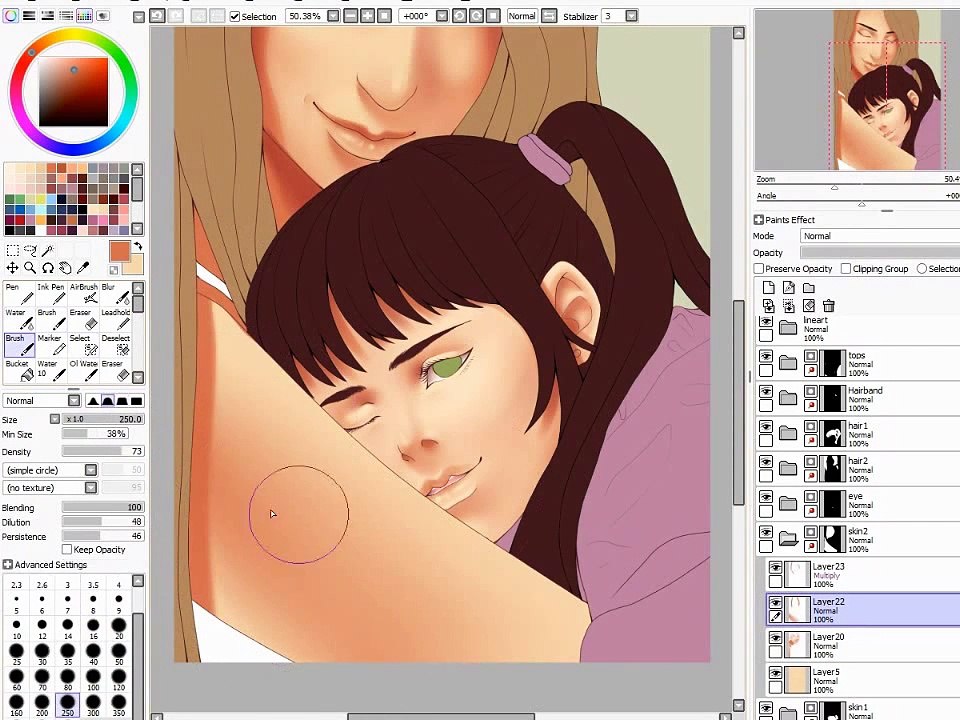
Task: Create a new layer set folder
Action: point(809,287)
